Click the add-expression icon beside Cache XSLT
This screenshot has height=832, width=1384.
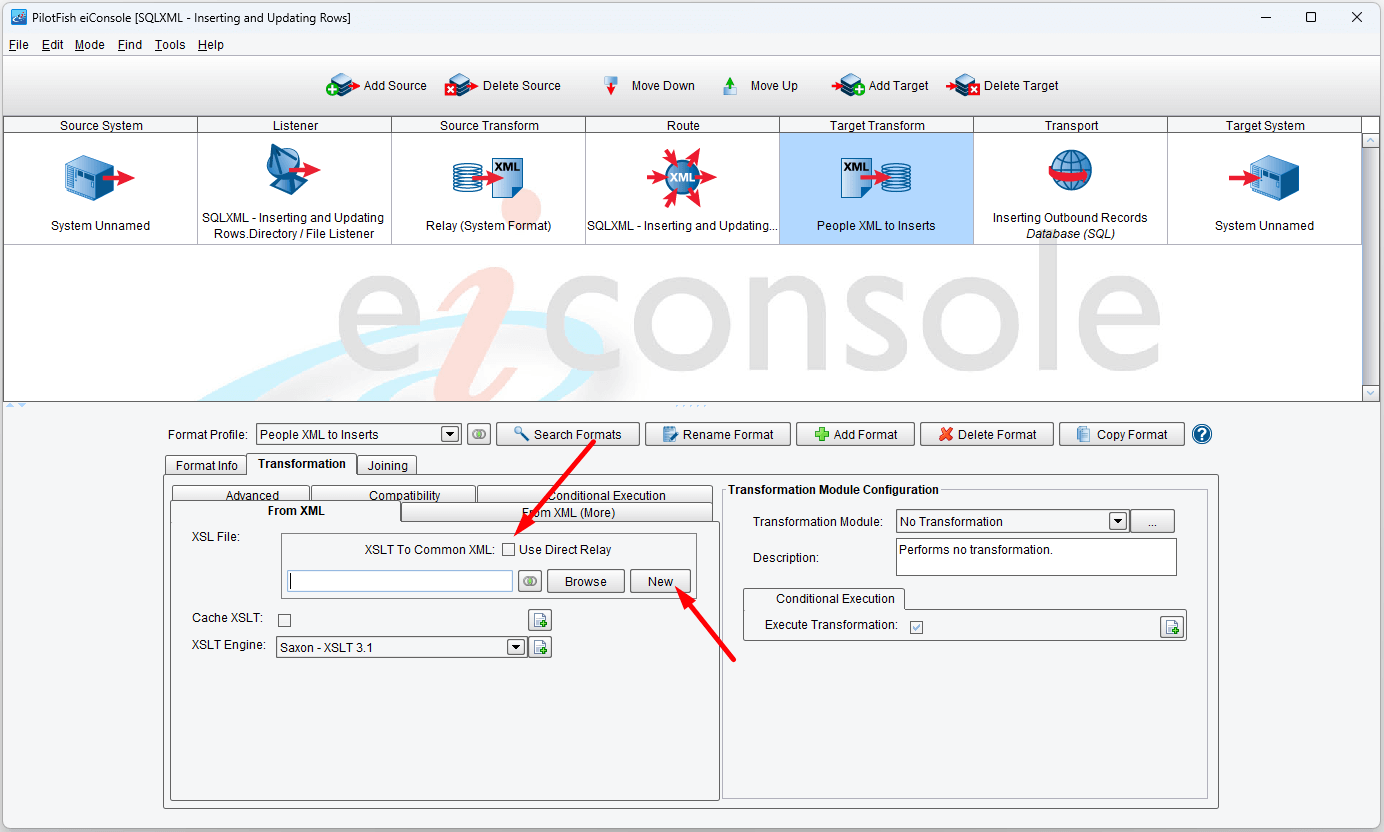tap(540, 620)
